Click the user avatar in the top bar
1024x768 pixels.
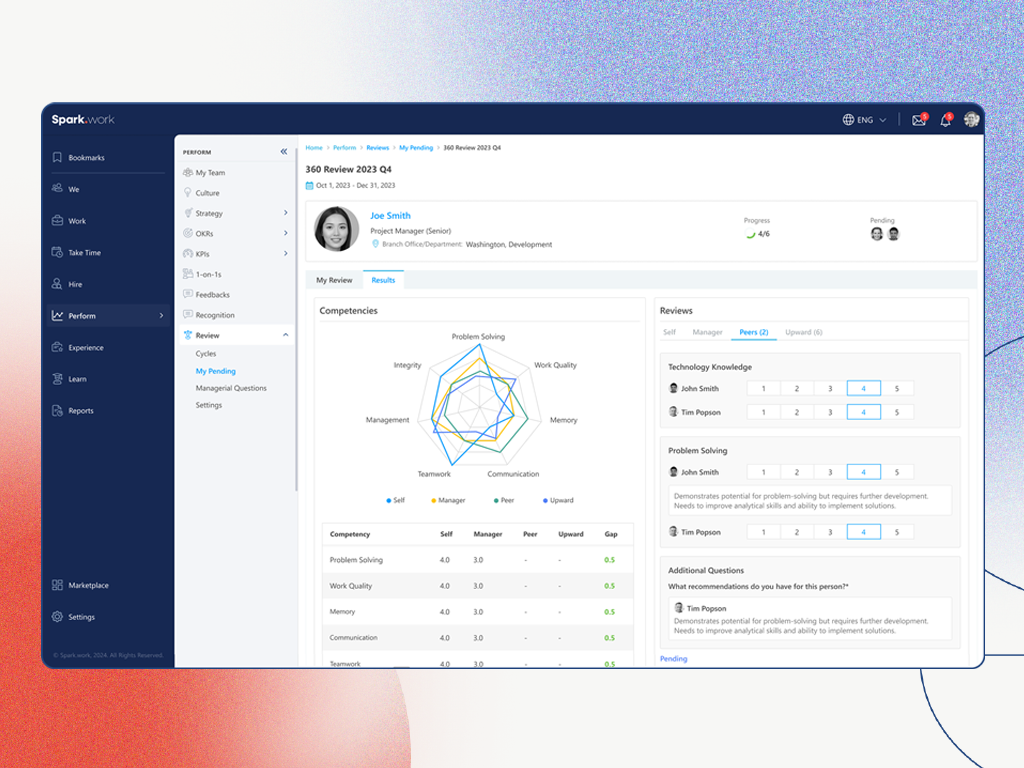(971, 120)
